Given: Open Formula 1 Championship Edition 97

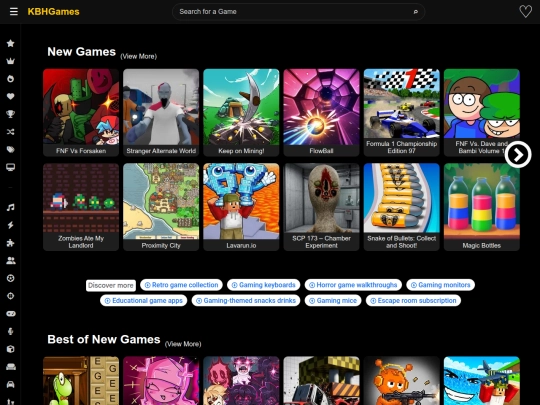Looking at the screenshot, I should [402, 113].
